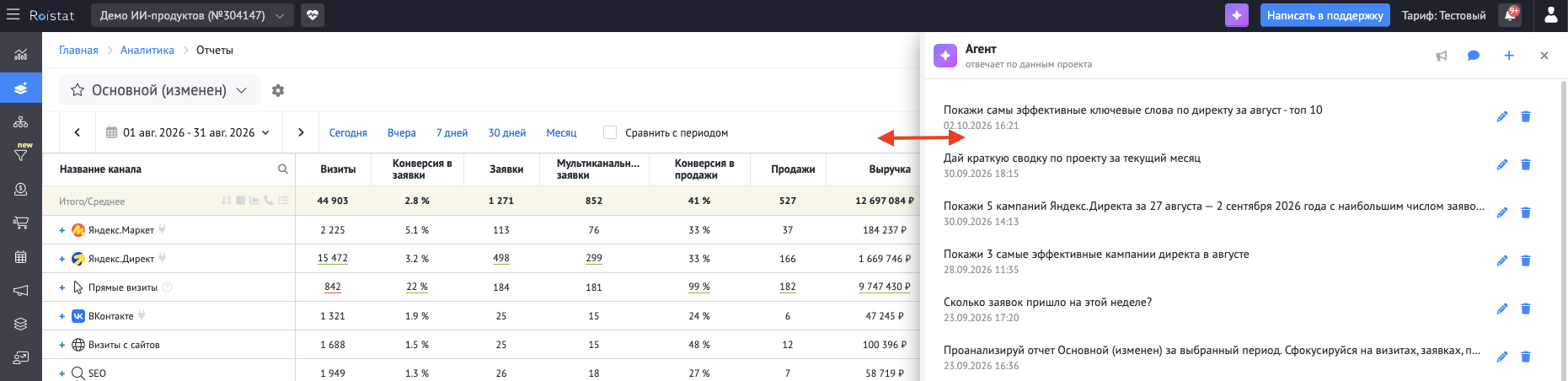Expand the Визиты с сайтов channel row
Screen dimensions: 1568x381
[62, 345]
